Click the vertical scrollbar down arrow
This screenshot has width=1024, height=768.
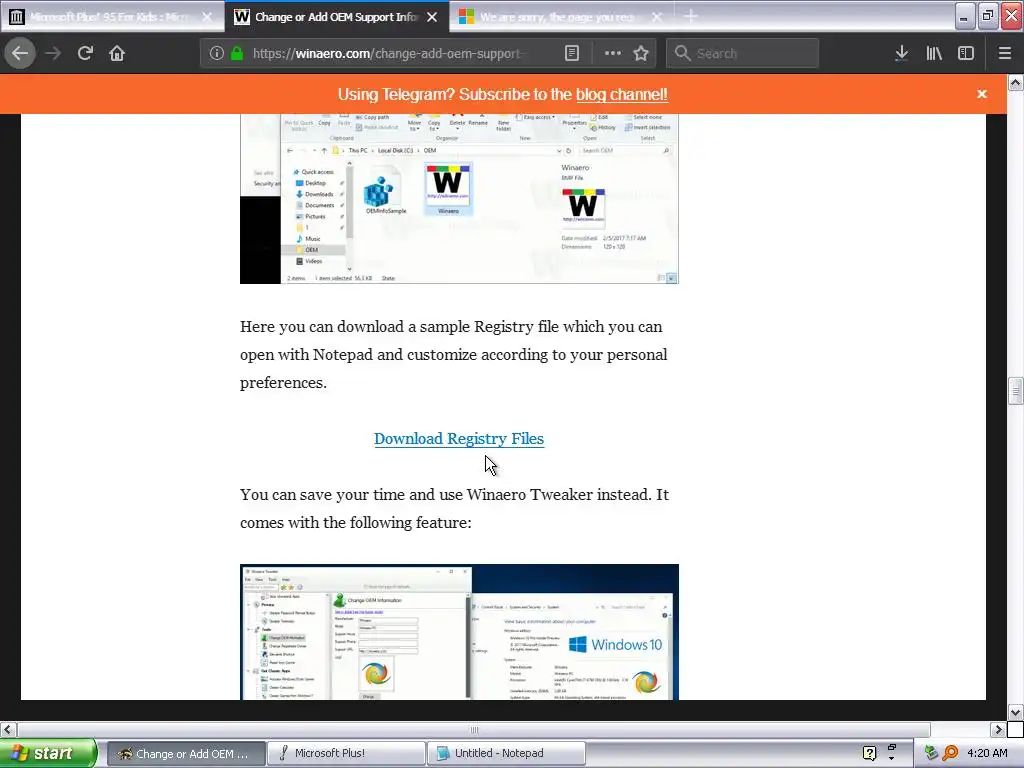(1016, 712)
